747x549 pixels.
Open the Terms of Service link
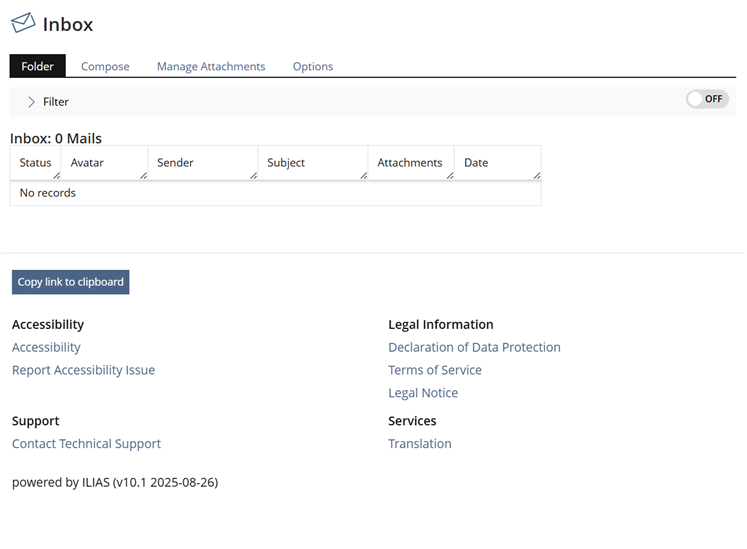pos(435,370)
